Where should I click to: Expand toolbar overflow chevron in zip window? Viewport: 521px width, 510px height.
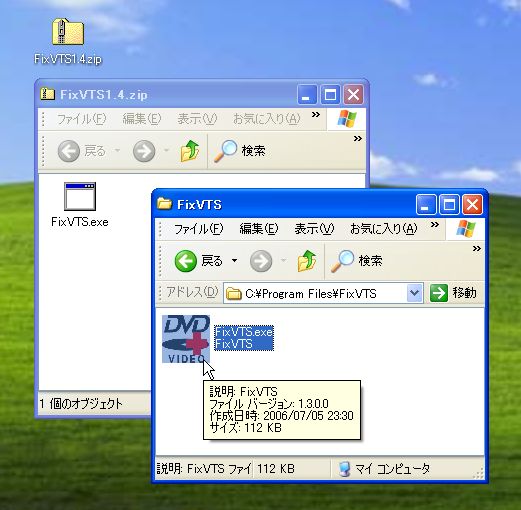point(358,138)
